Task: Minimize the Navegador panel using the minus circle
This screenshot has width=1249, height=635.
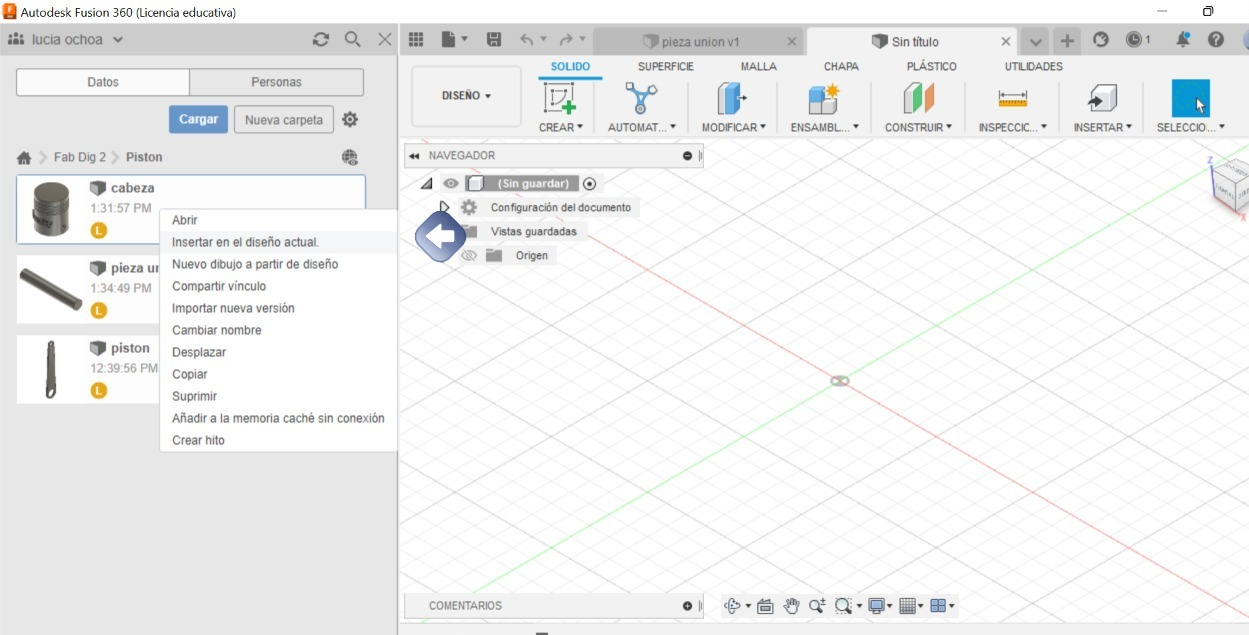Action: click(x=687, y=156)
